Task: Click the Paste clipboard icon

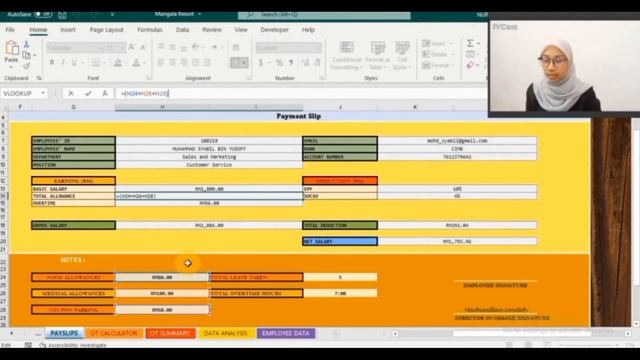Action: (11, 49)
